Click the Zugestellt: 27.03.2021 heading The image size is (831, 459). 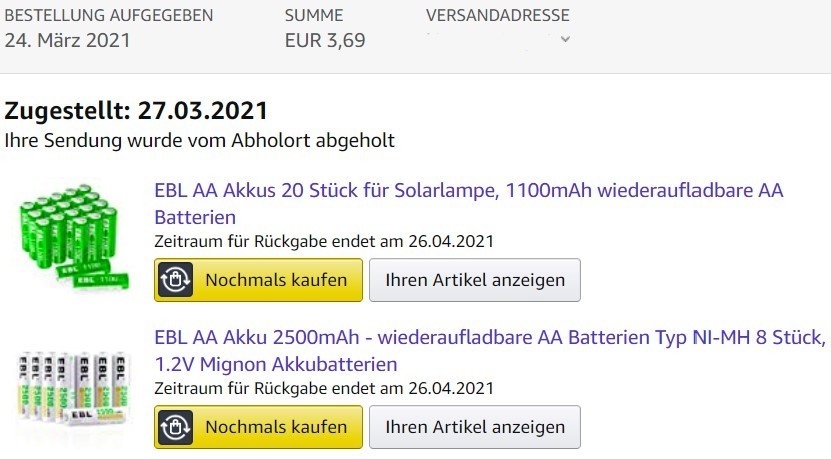(136, 110)
